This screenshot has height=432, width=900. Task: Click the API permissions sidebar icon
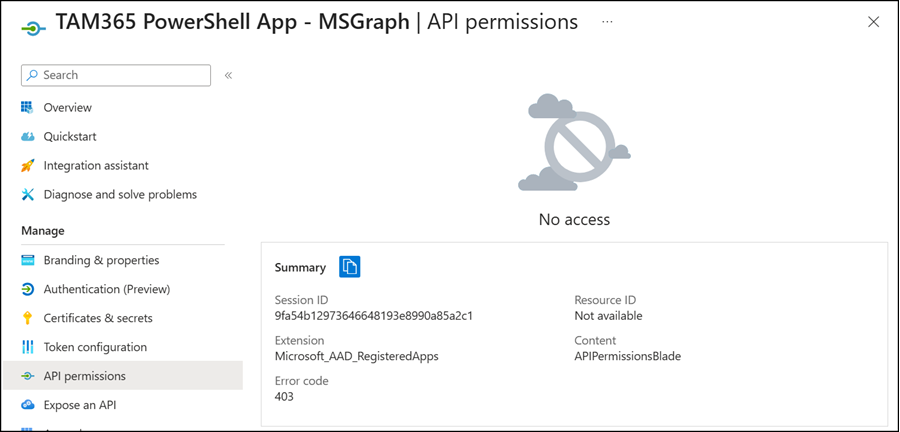(x=28, y=376)
